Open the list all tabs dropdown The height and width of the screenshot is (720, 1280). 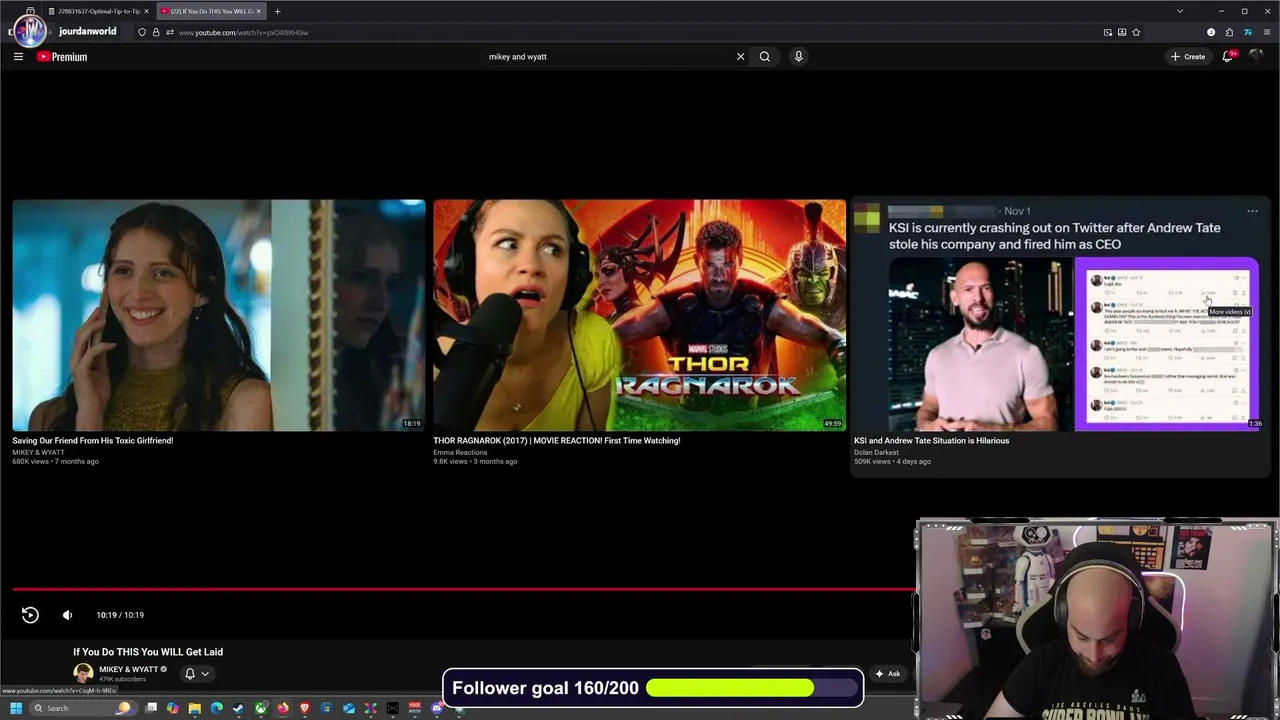[x=1180, y=11]
